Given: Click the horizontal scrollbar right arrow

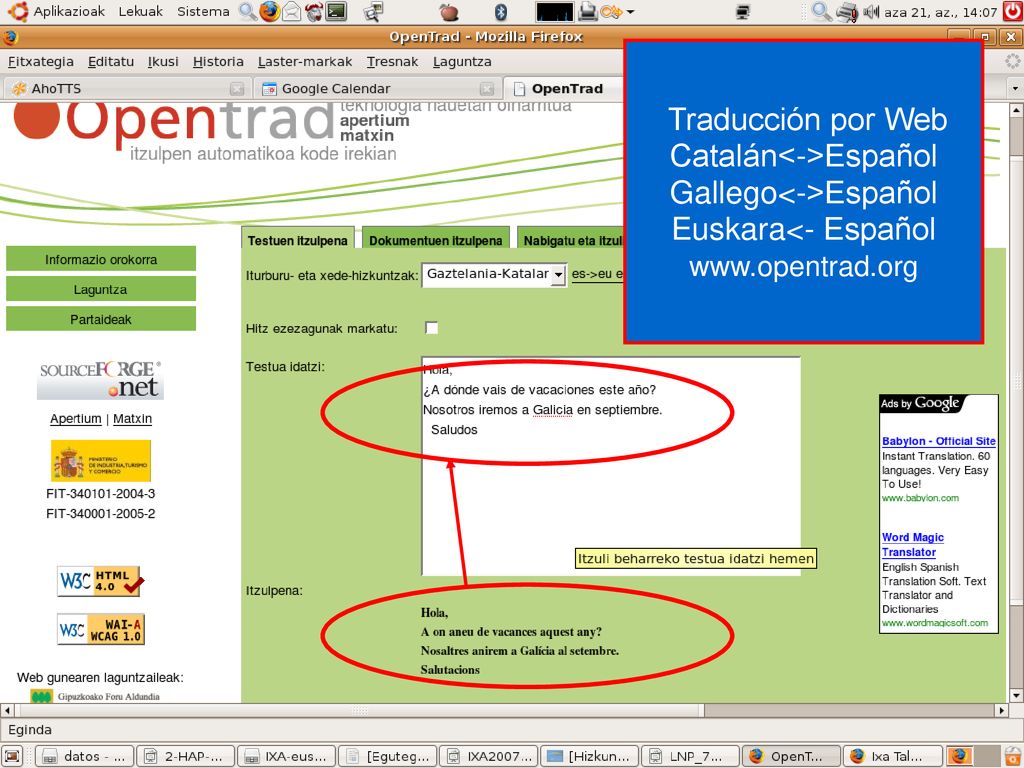Looking at the screenshot, I should [x=1001, y=710].
